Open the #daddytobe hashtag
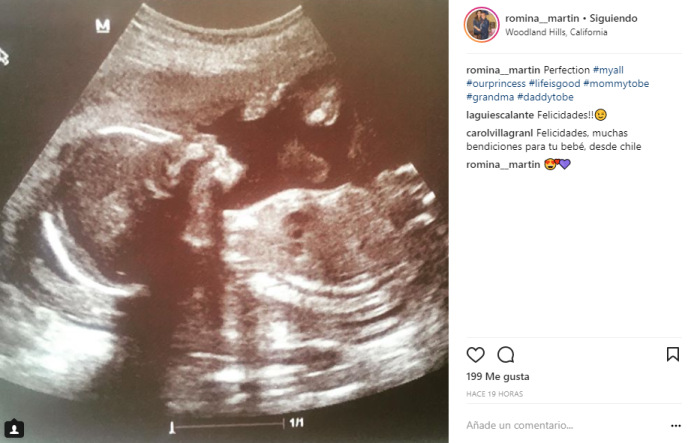Viewport: 700px width, 443px height. coord(545,97)
